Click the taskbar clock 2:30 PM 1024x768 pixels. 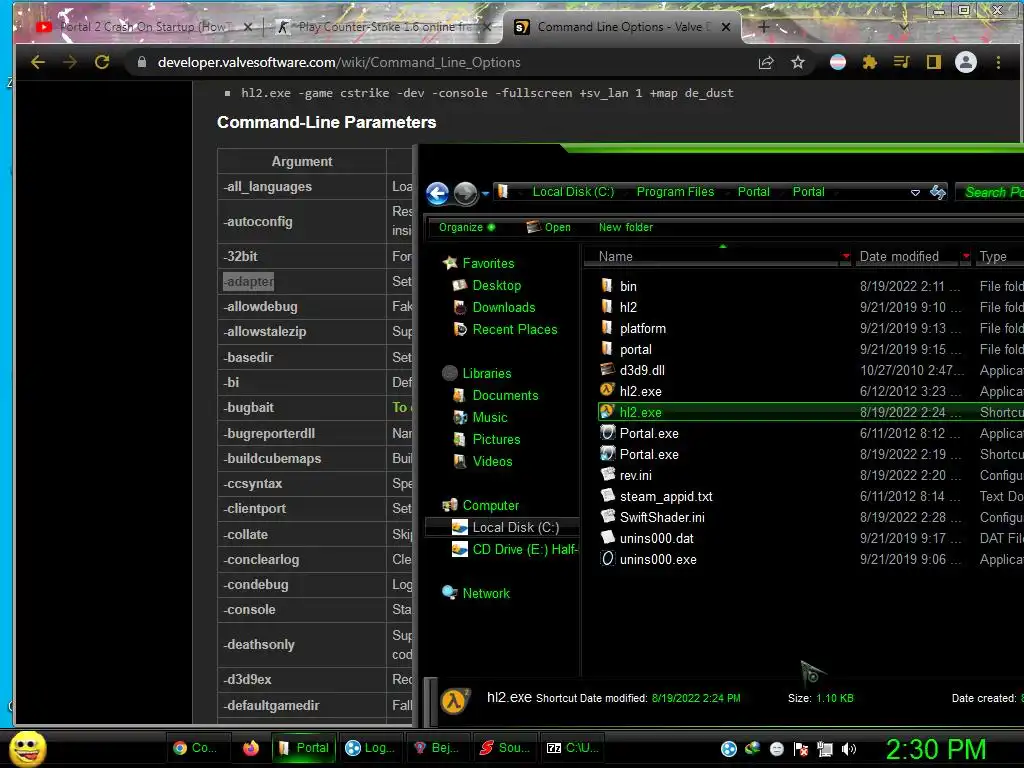tap(936, 749)
